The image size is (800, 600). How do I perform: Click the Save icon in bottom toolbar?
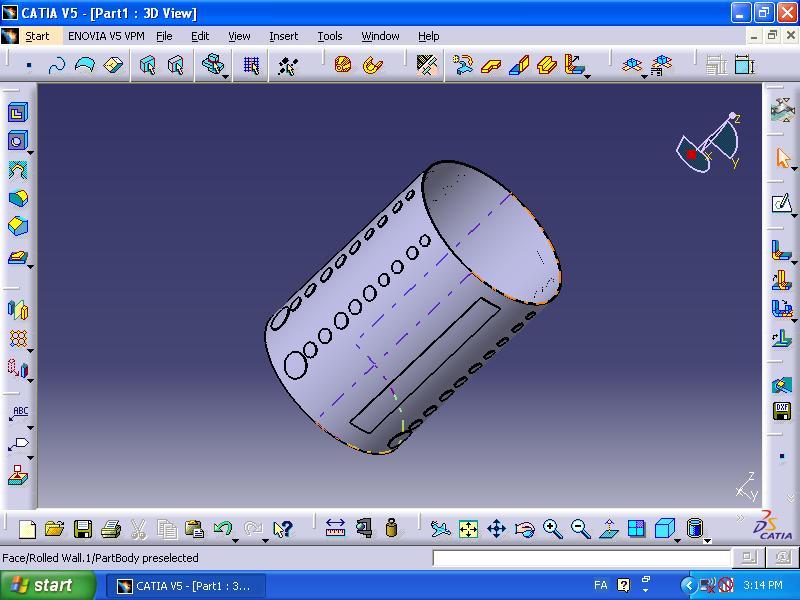point(83,529)
